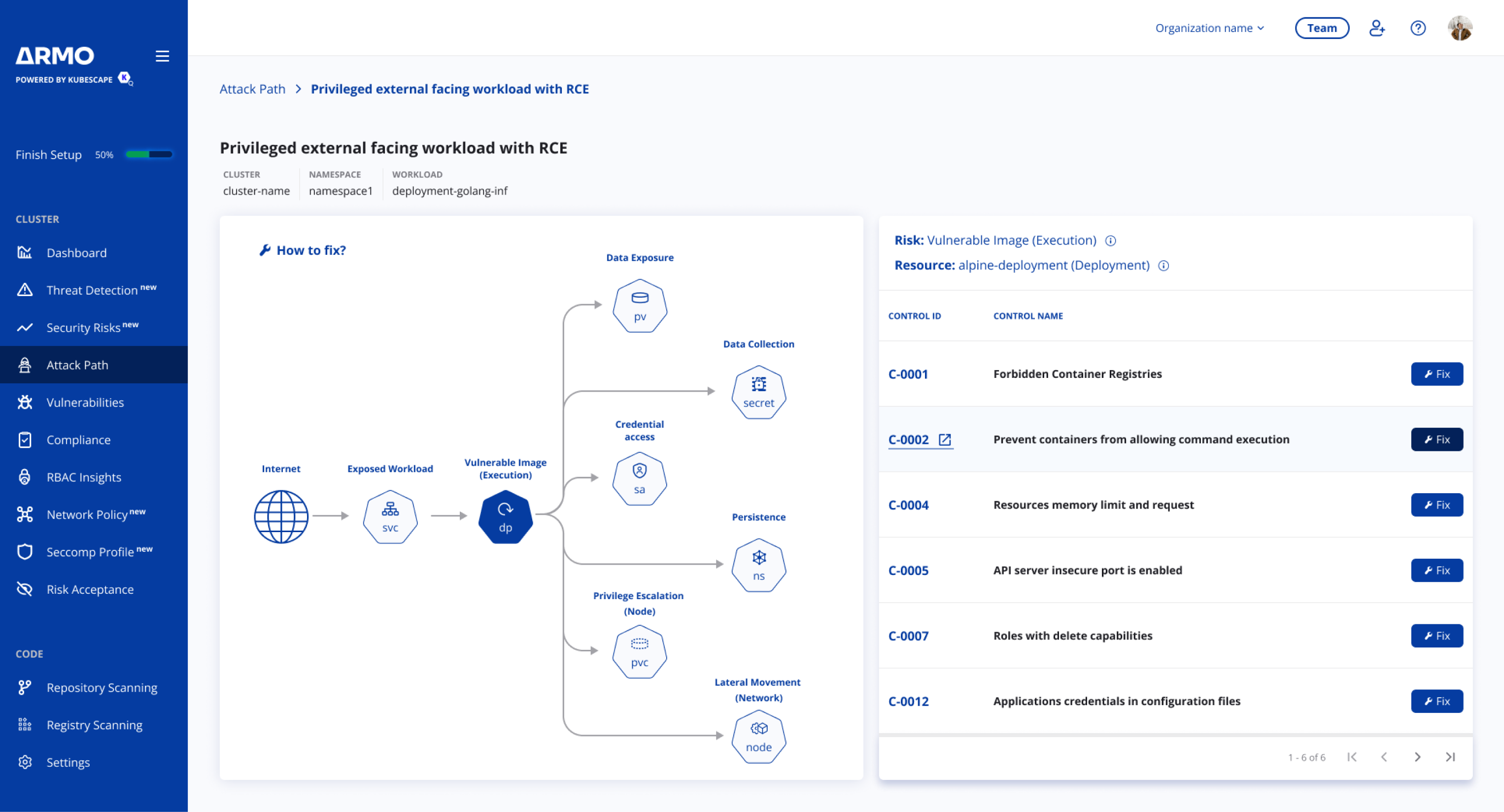Open Security Risks in the sidebar
This screenshot has height=812, width=1504.
coord(94,328)
